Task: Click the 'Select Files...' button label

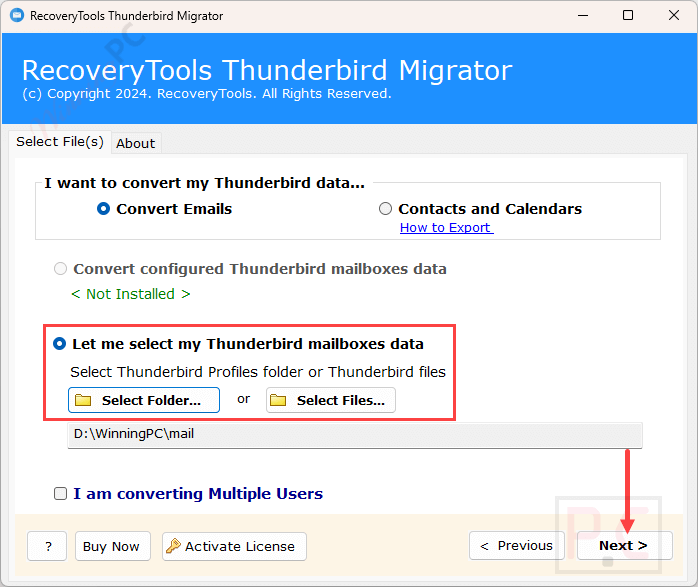Action: point(340,401)
